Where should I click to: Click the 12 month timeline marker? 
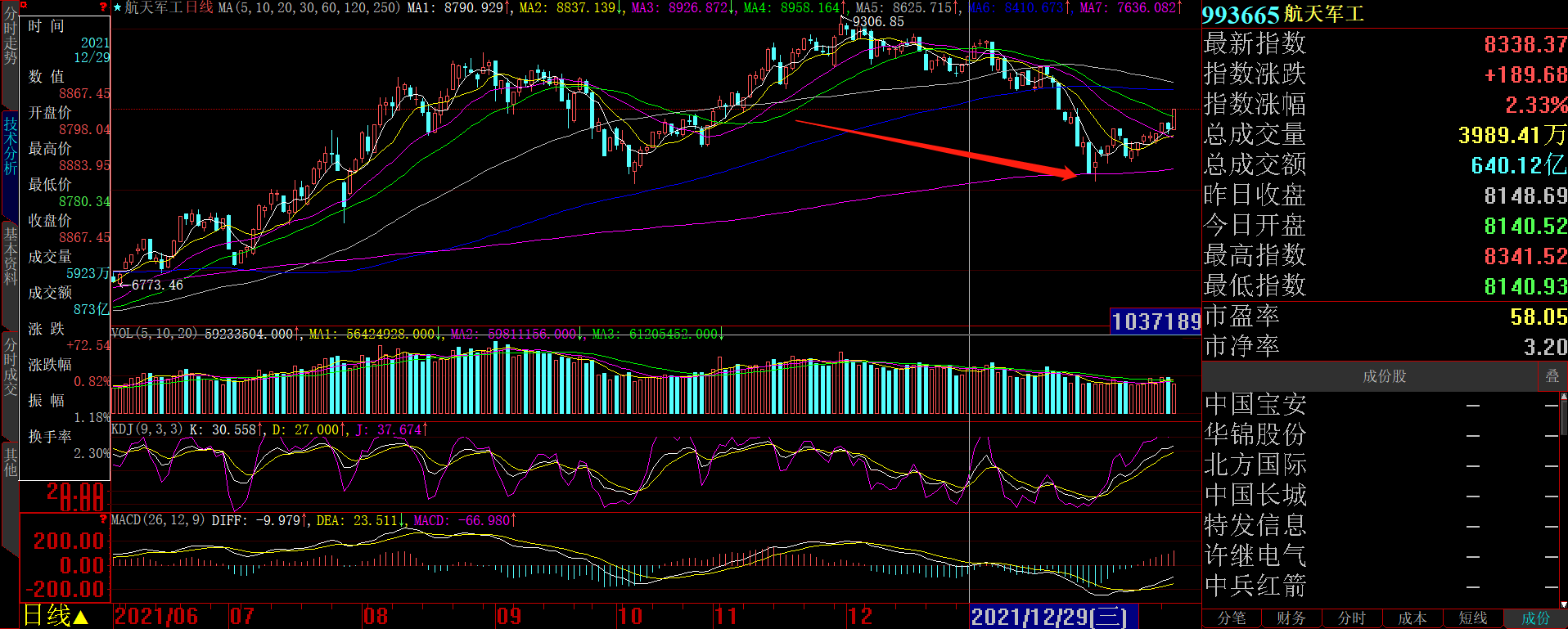coord(859,617)
